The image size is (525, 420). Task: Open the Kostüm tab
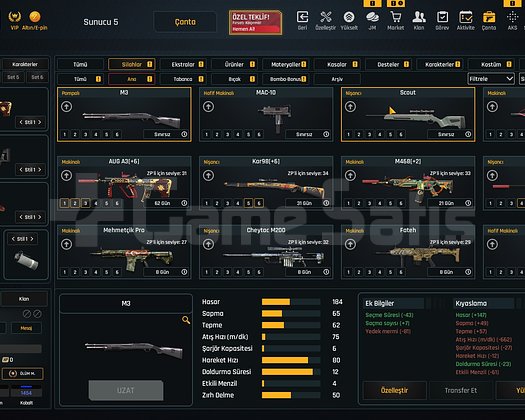click(x=491, y=64)
